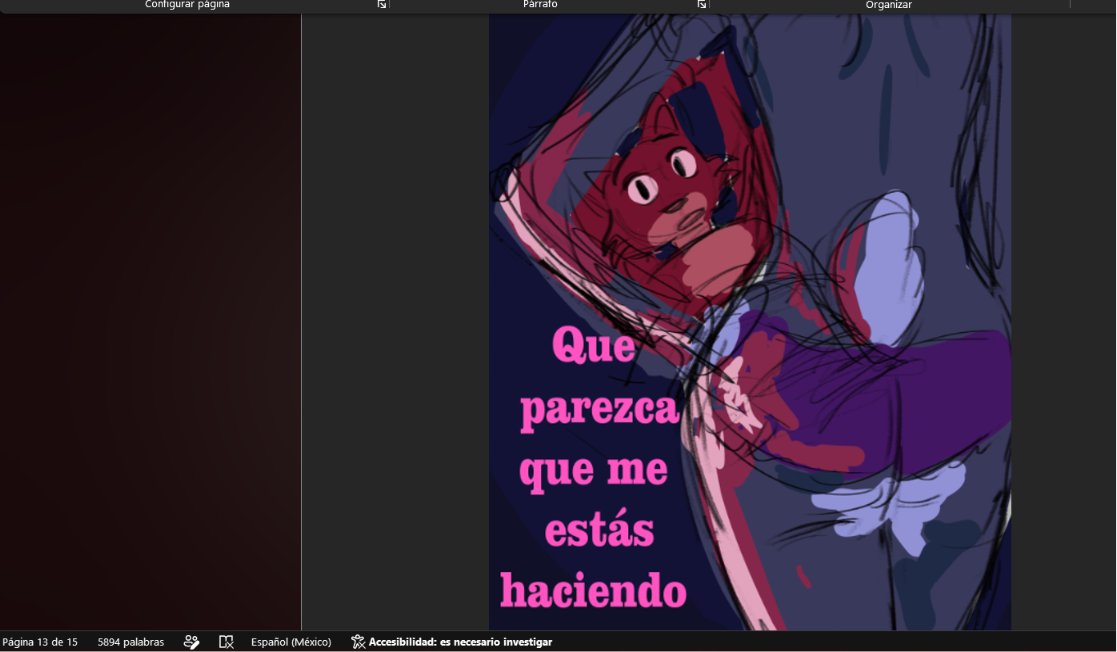Open the Configurar página dialog launcher
This screenshot has width=1117, height=652.
(x=382, y=4)
